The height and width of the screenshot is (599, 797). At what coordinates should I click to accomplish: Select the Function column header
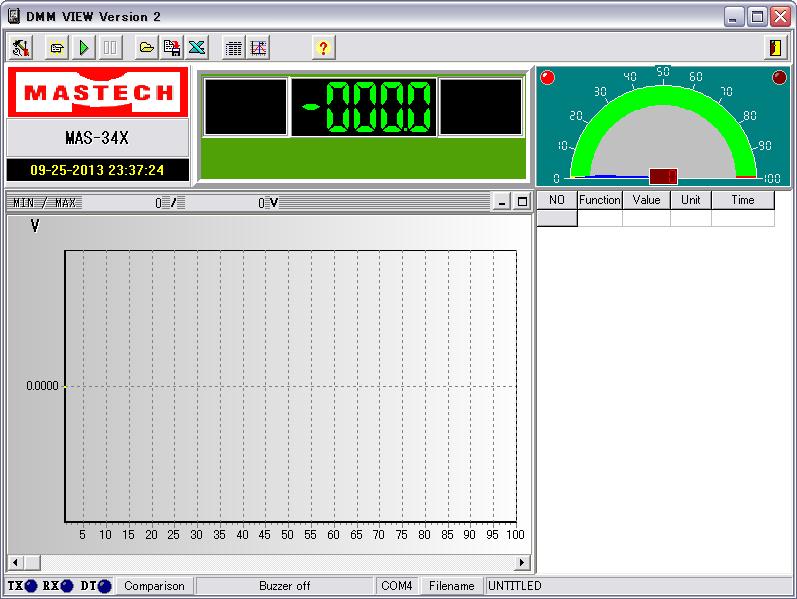[x=600, y=200]
